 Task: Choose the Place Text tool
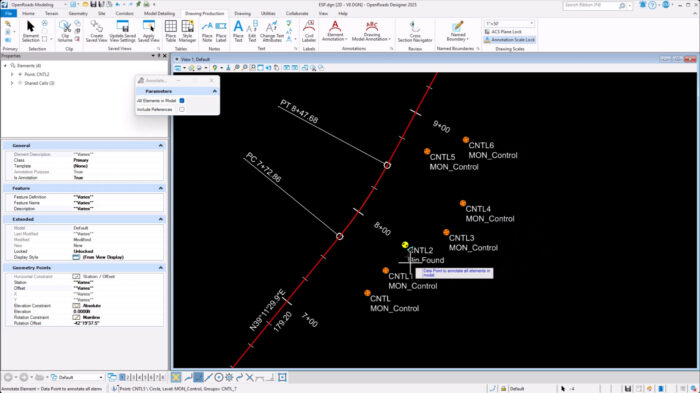[238, 31]
